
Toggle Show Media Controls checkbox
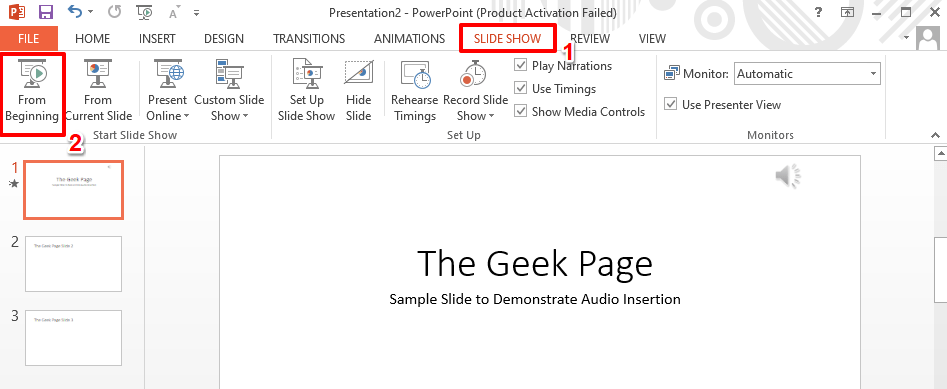[521, 111]
